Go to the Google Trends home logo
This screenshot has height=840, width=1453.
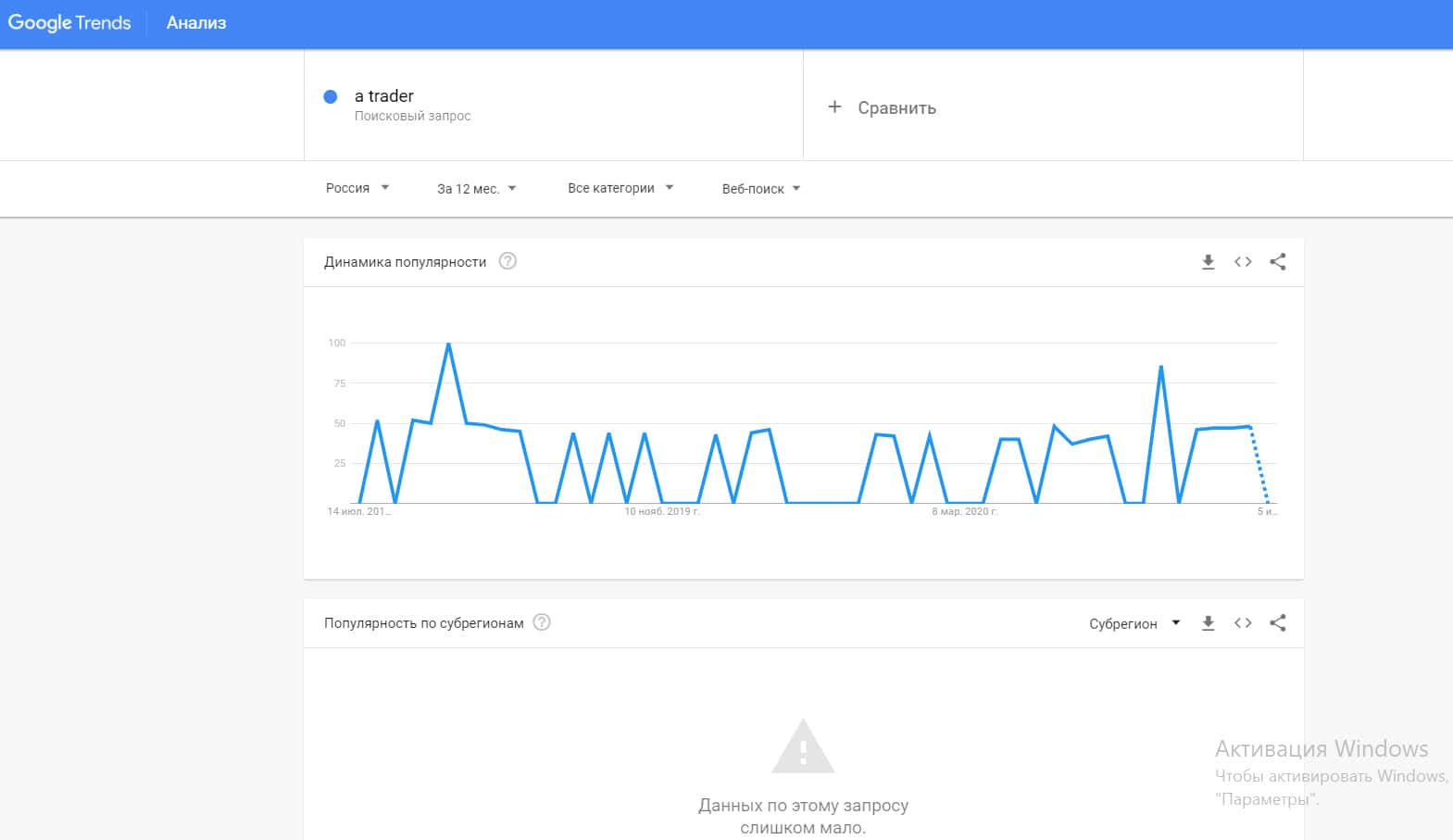point(69,23)
